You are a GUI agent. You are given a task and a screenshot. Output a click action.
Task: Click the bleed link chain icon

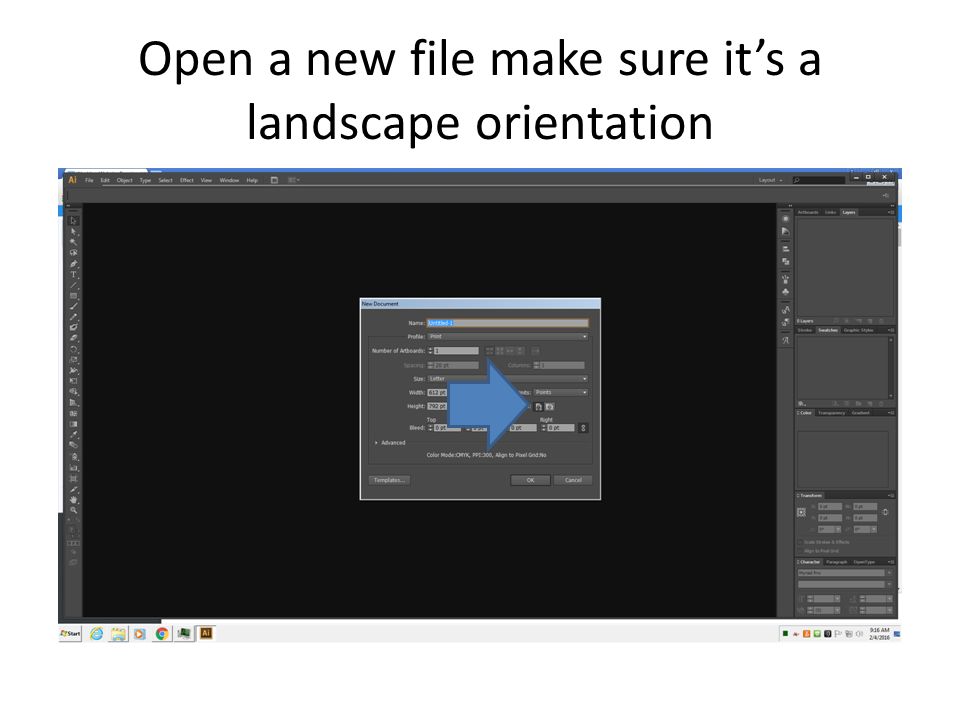[x=583, y=428]
